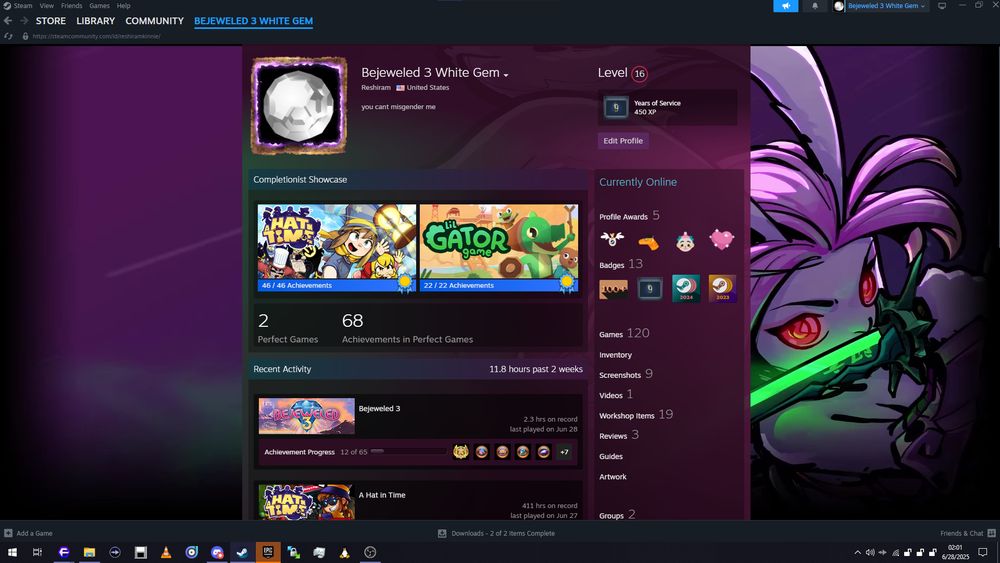Open the Artwork link
This screenshot has height=563, width=1000.
pos(613,477)
